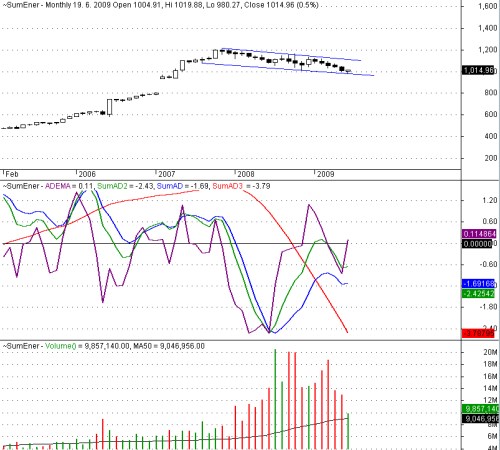This screenshot has width=500, height=450.
Task: Click the 800 price axis label
Action: pos(491,93)
